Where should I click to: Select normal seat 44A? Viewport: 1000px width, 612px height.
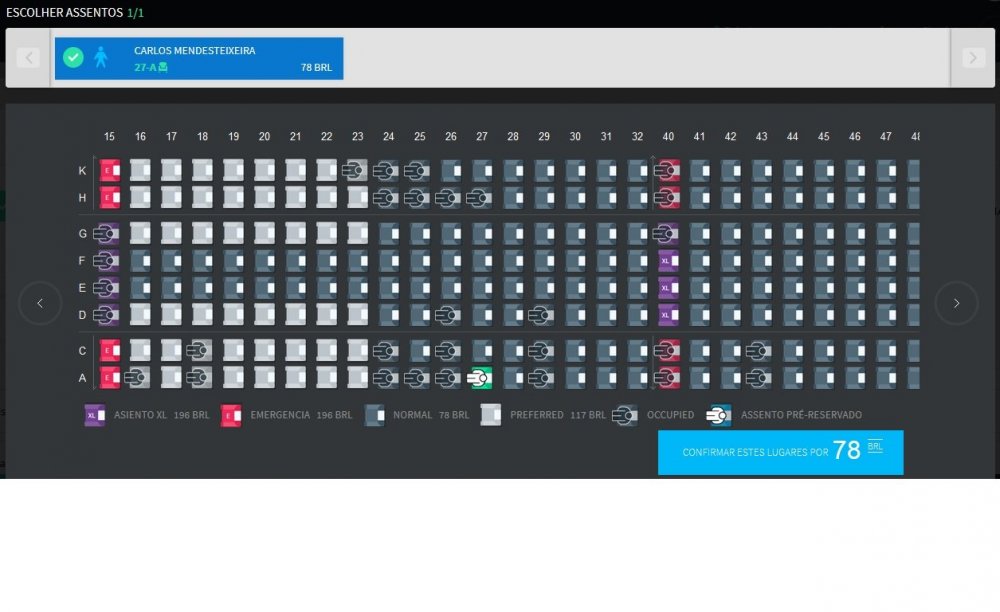793,378
